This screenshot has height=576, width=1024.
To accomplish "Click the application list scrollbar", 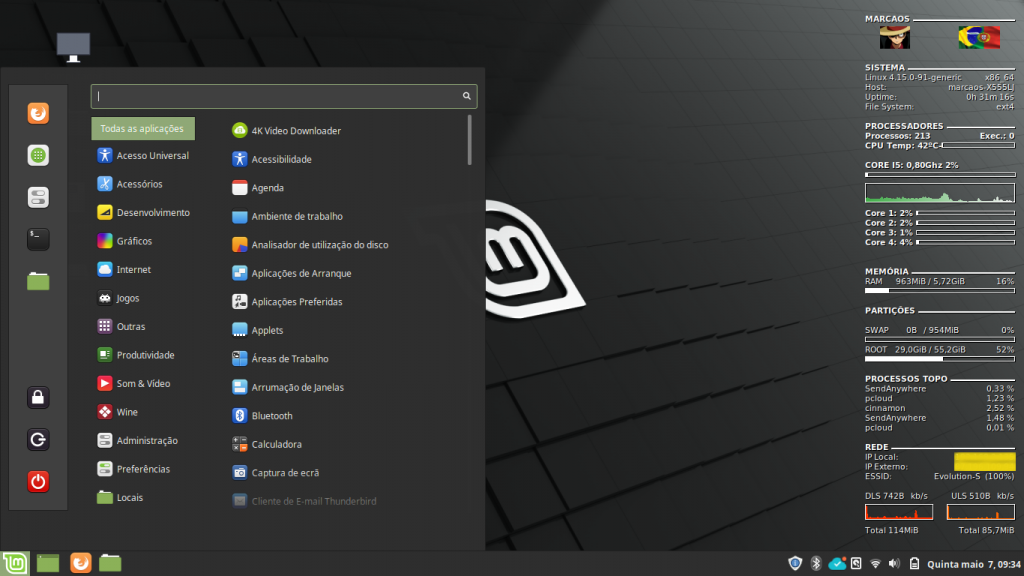I will point(470,140).
